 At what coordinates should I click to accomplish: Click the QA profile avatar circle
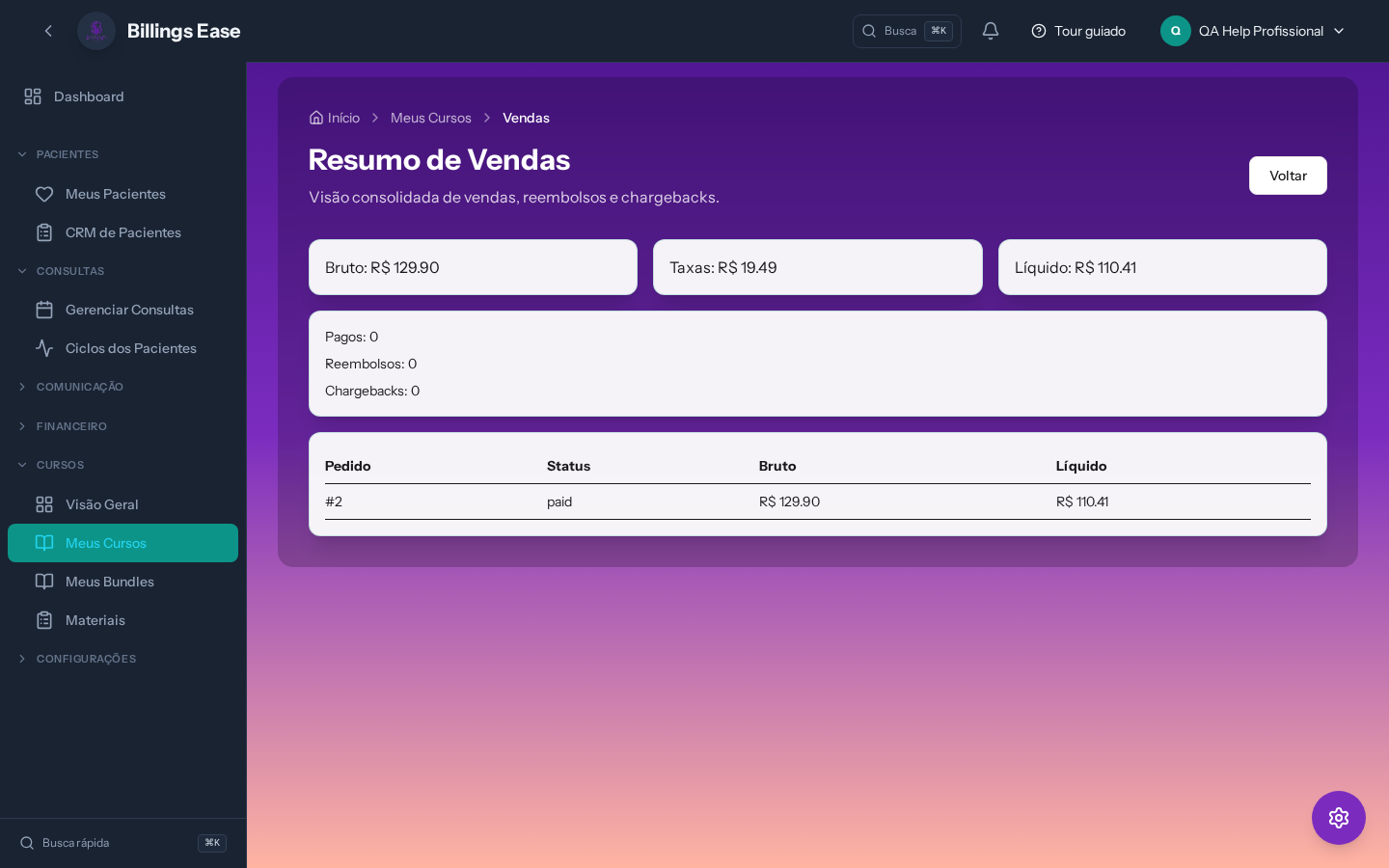click(x=1175, y=31)
